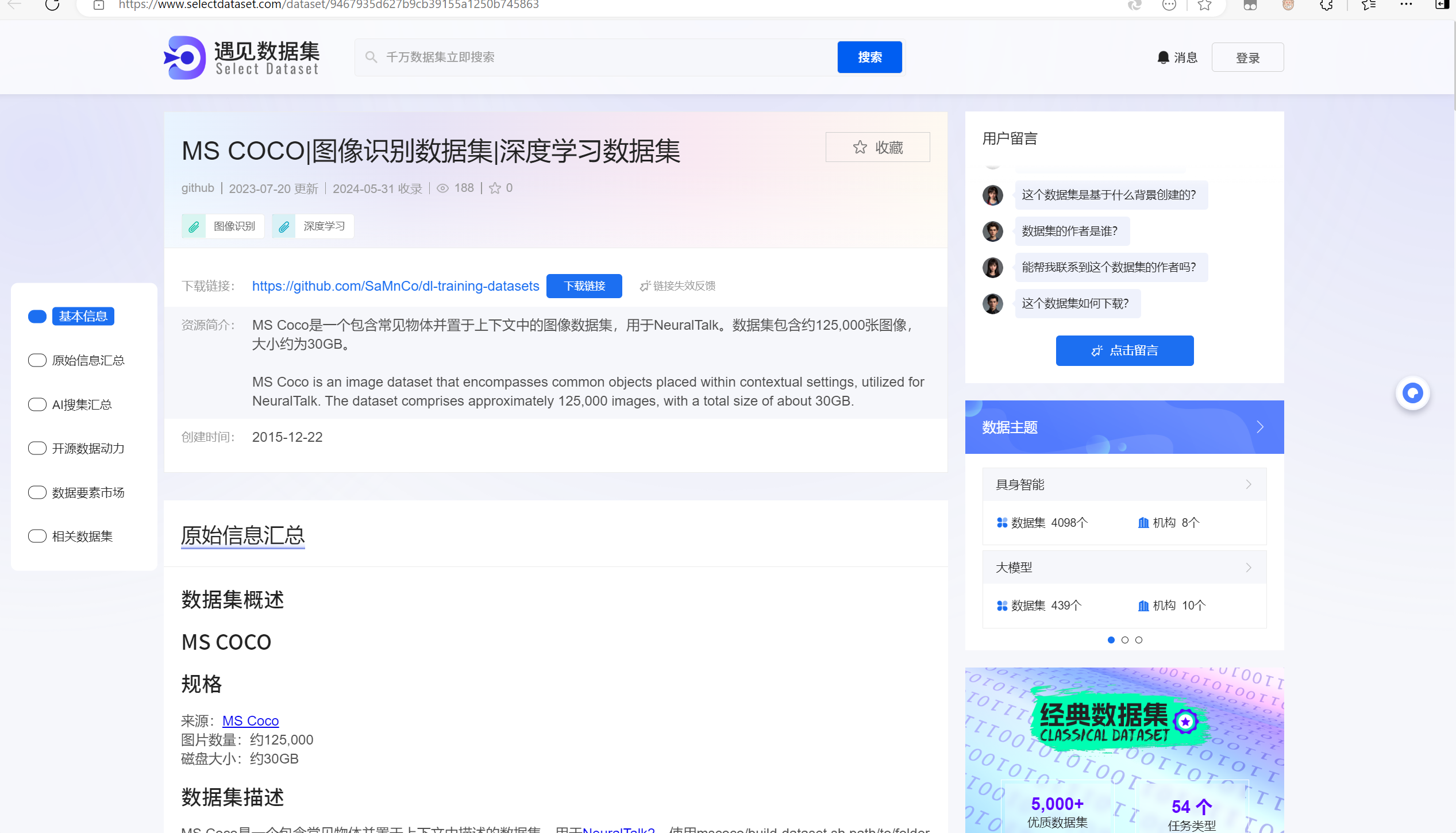The width and height of the screenshot is (1456, 833).
Task: Click the browser refresh icon
Action: click(x=52, y=5)
